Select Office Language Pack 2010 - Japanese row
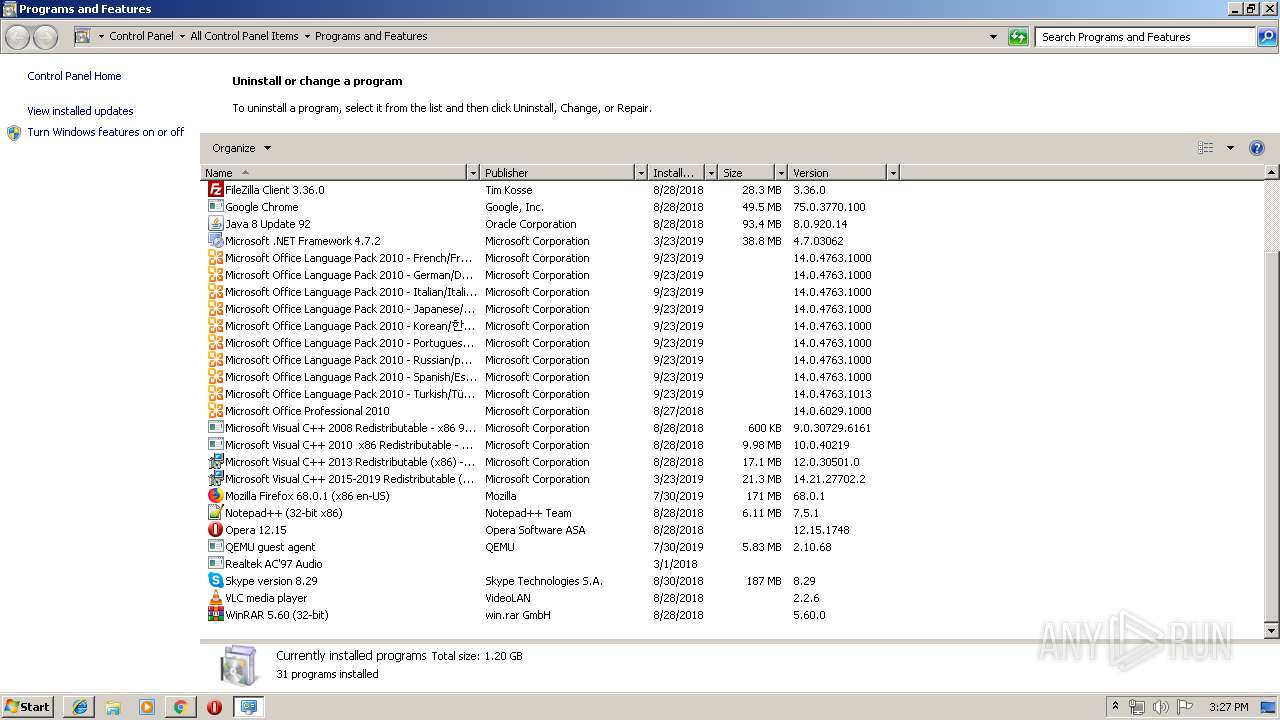Screen dimensions: 1280x720 point(540,308)
